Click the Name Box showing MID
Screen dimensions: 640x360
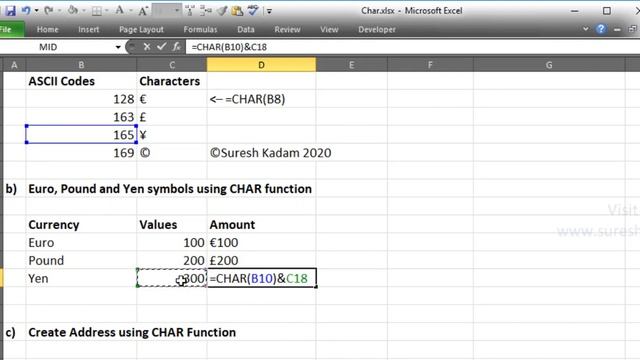point(57,47)
